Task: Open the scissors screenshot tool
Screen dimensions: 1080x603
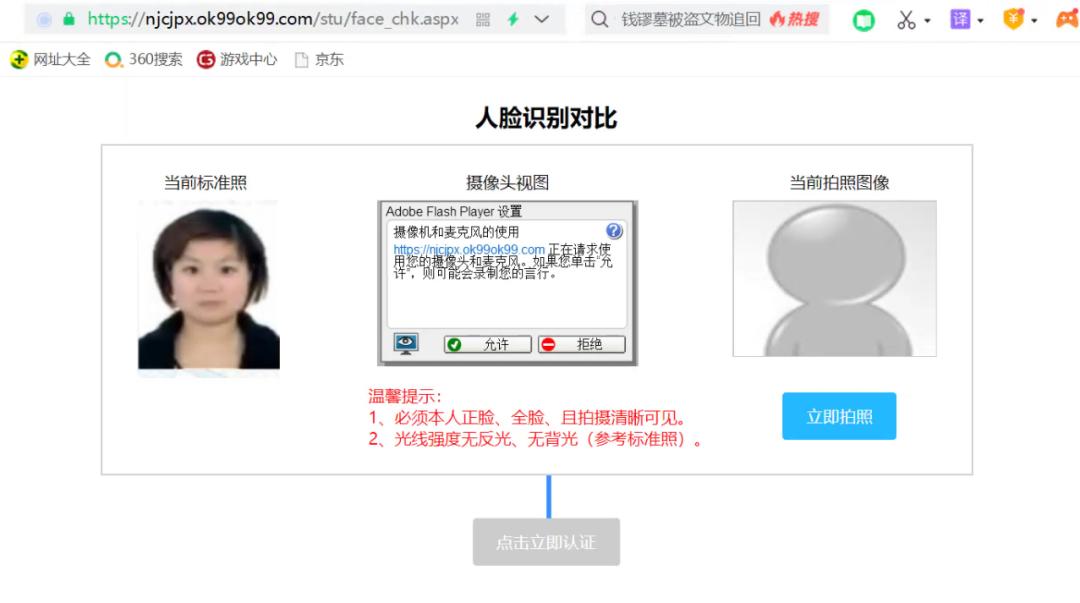Action: click(x=905, y=18)
